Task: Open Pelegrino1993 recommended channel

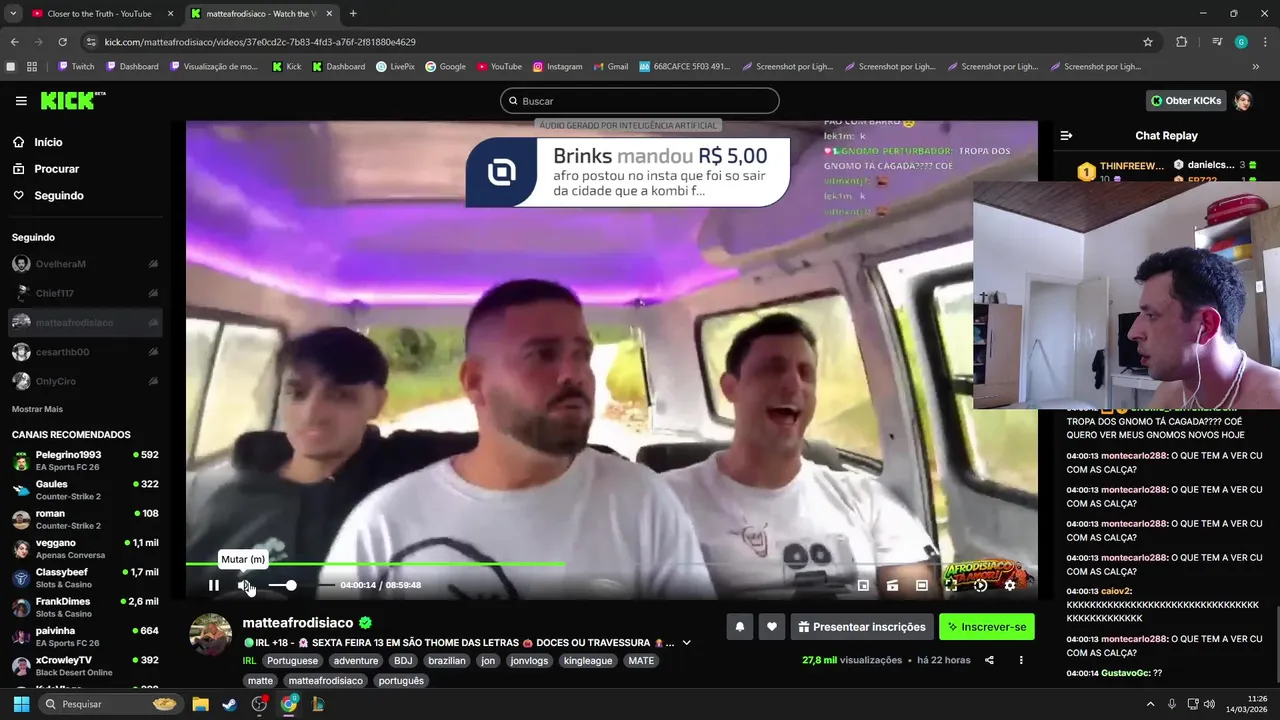Action: click(86, 461)
